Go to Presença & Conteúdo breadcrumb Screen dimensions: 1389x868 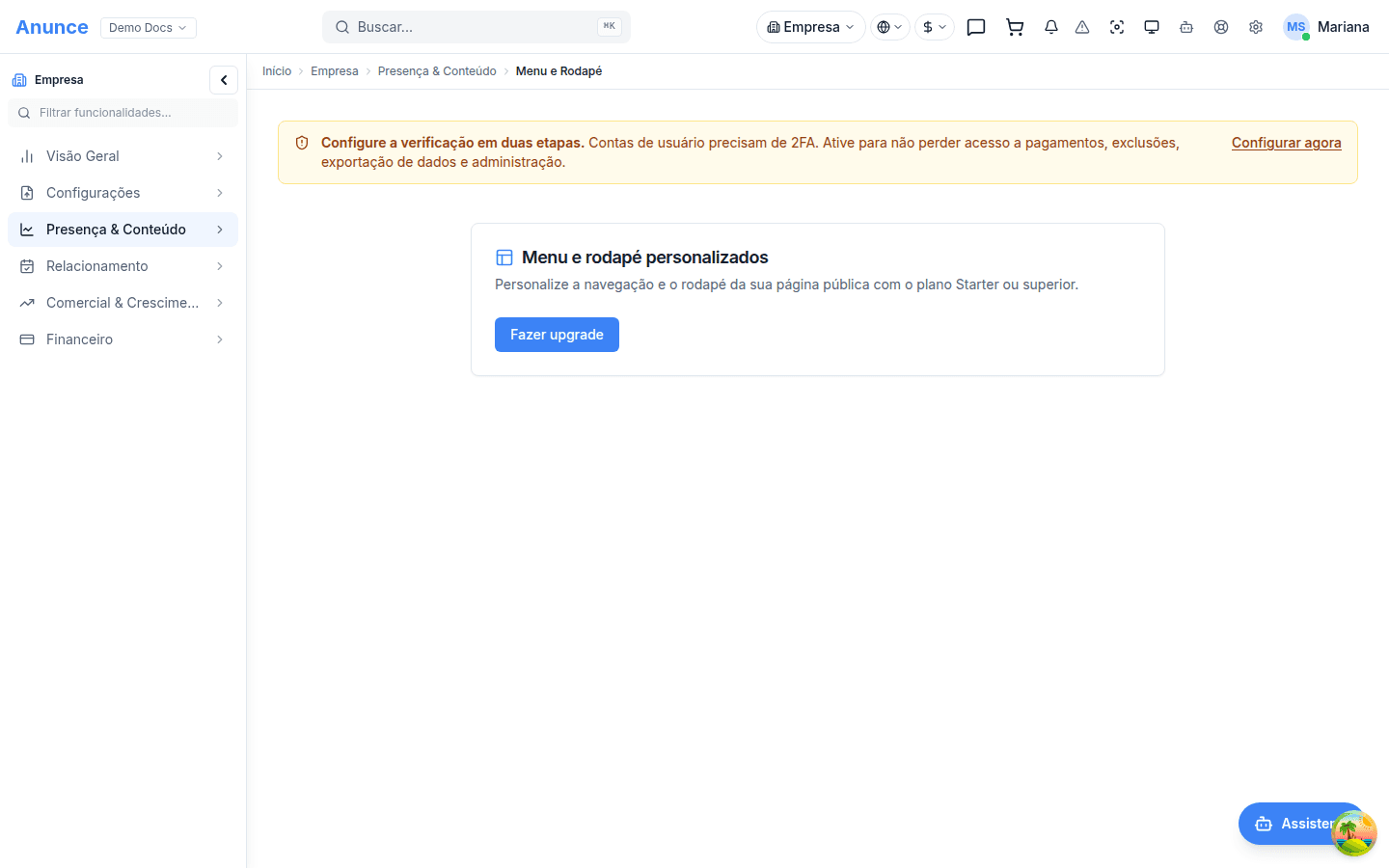[437, 71]
